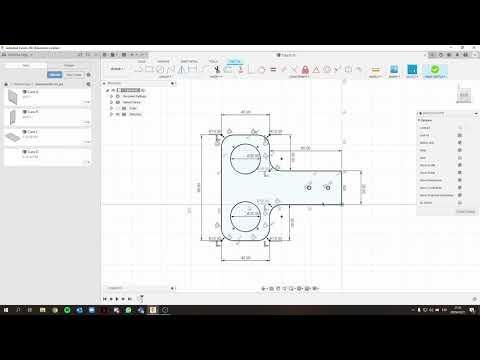The image size is (480, 360).
Task: Toggle the Show Points checkbox
Action: click(460, 173)
